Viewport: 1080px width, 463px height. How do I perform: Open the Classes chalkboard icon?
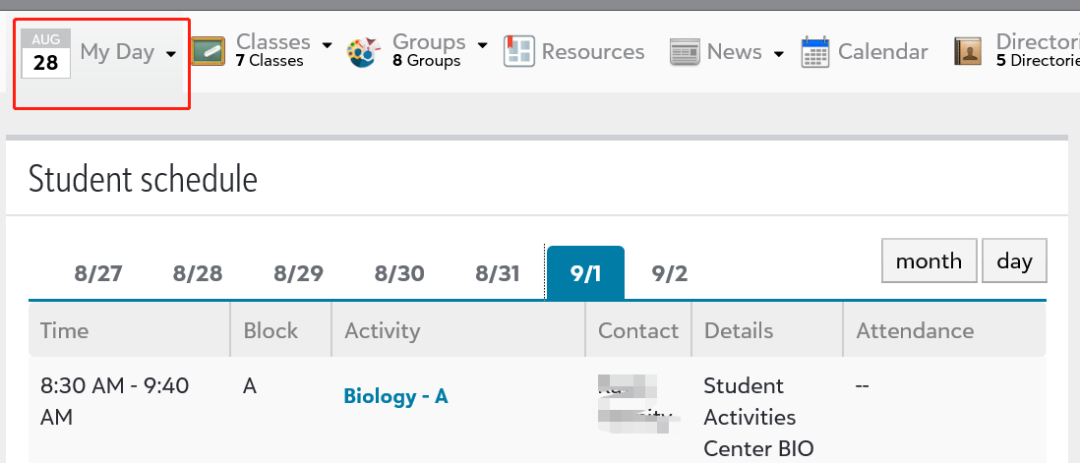tap(207, 52)
